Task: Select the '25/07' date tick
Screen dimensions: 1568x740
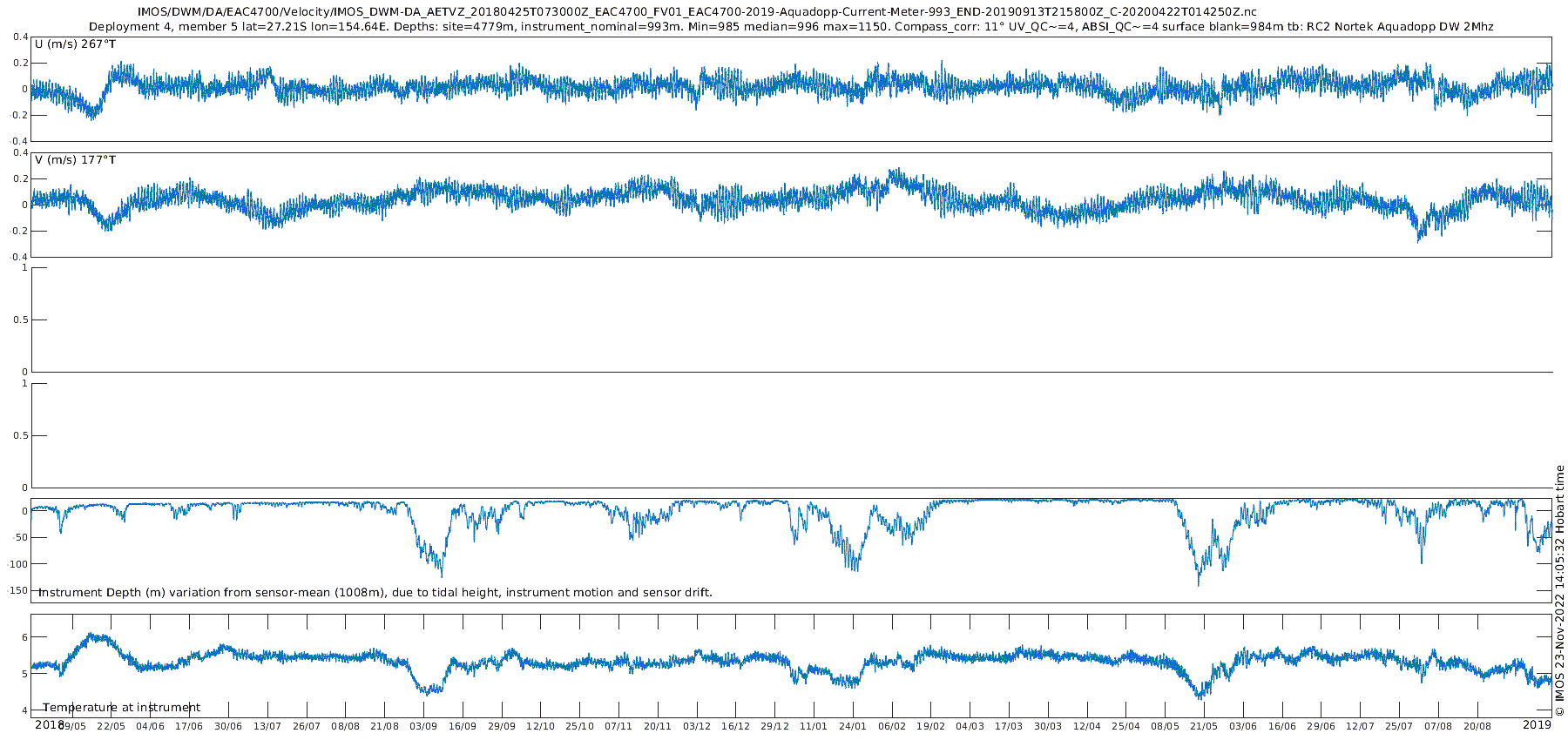Action: click(x=1400, y=726)
